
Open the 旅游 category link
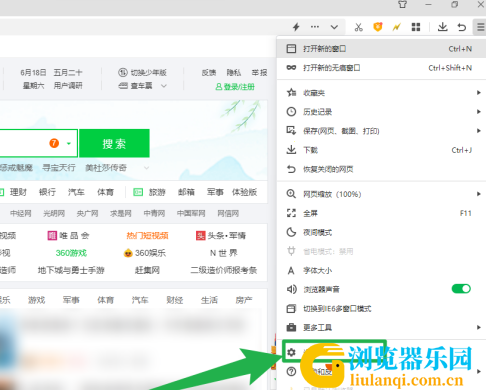[x=157, y=192]
